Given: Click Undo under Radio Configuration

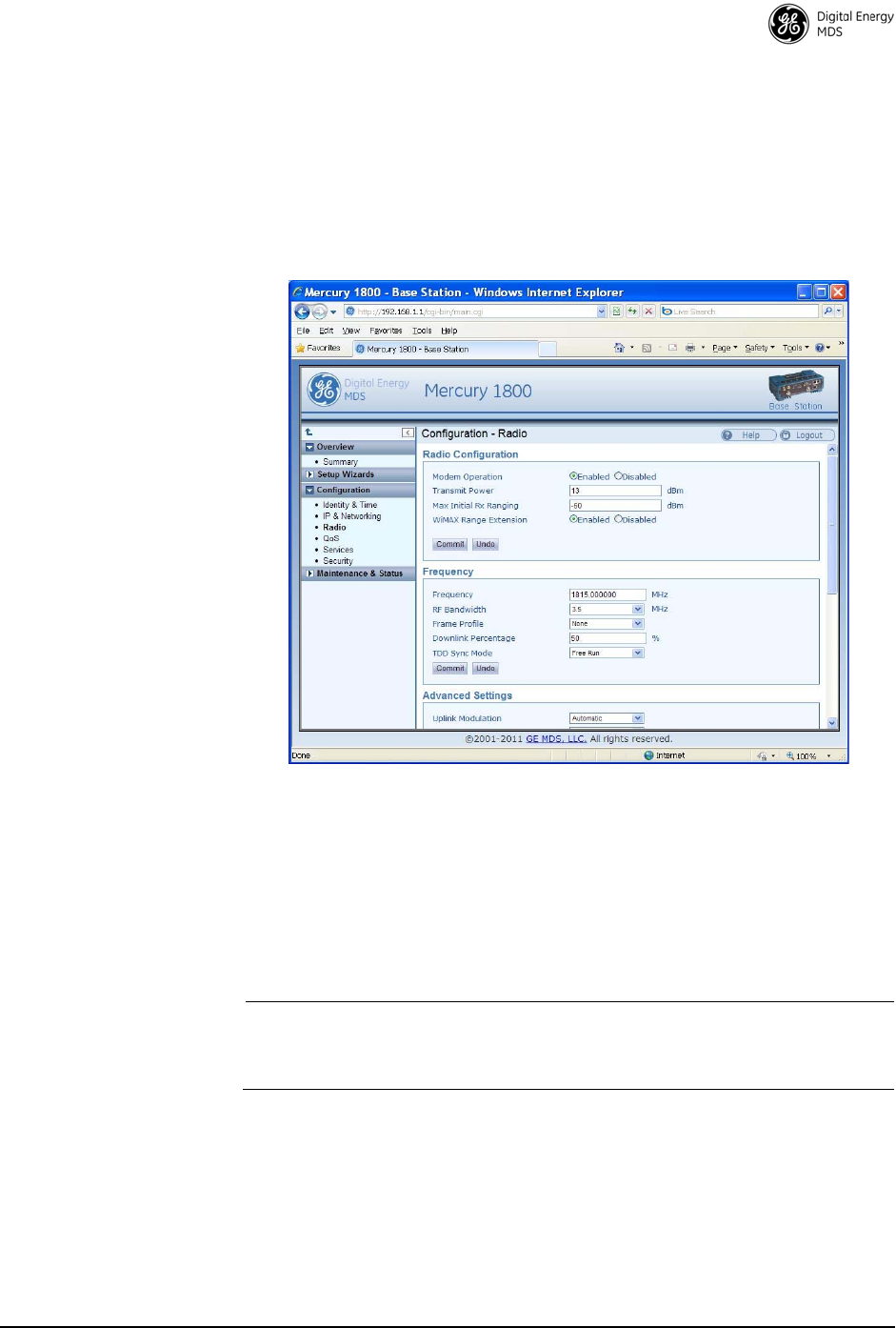Looking at the screenshot, I should 486,545.
